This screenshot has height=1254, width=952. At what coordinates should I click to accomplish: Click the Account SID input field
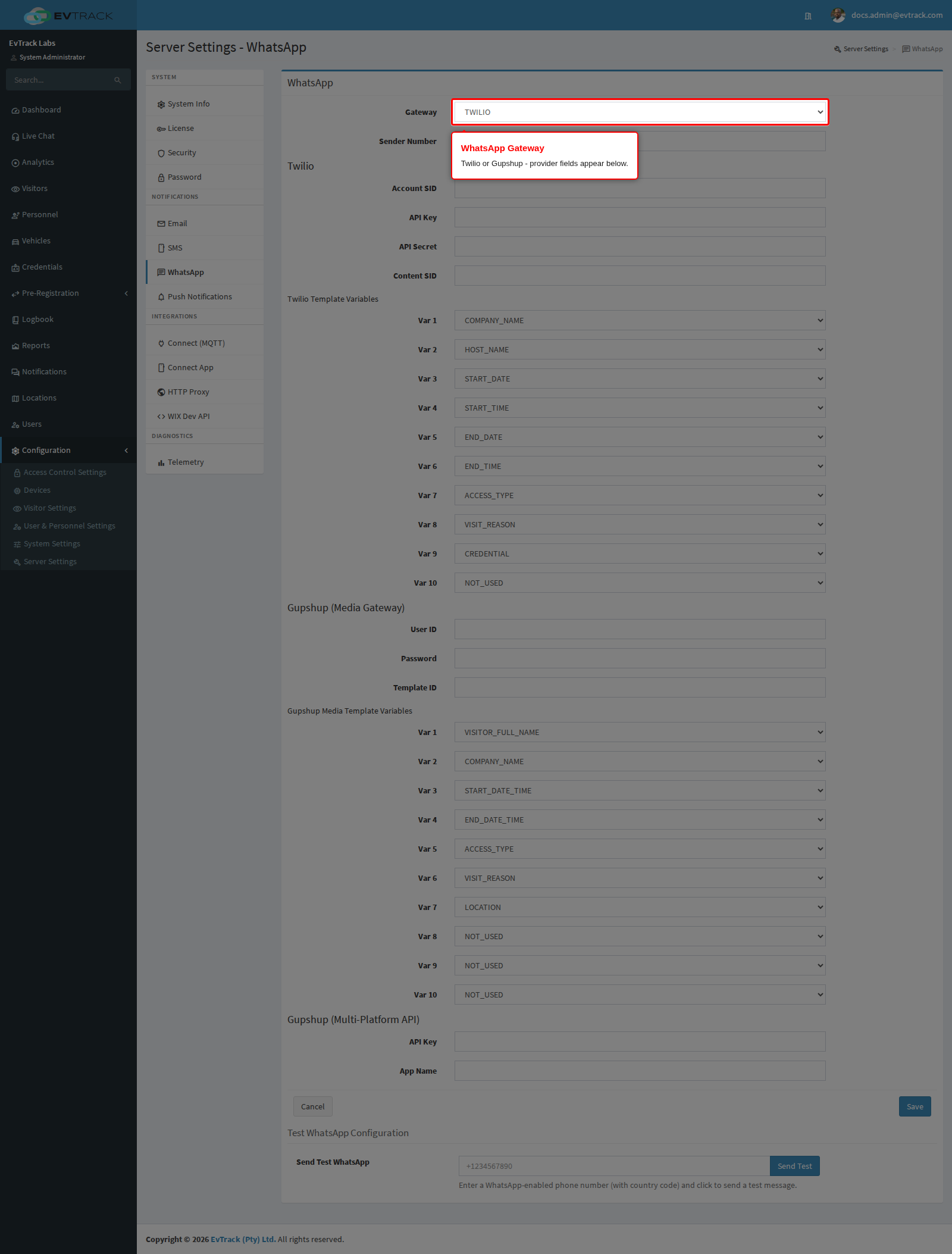(x=640, y=188)
